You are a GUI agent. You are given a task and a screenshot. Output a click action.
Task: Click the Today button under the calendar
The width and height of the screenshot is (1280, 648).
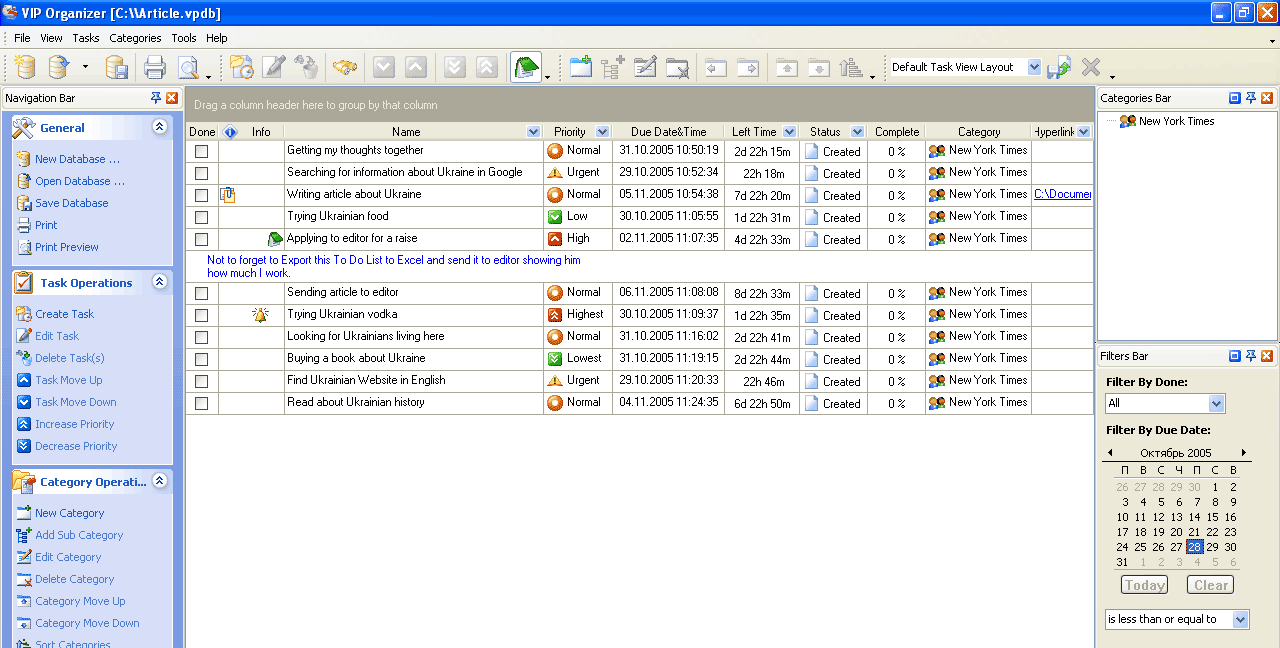click(1144, 585)
